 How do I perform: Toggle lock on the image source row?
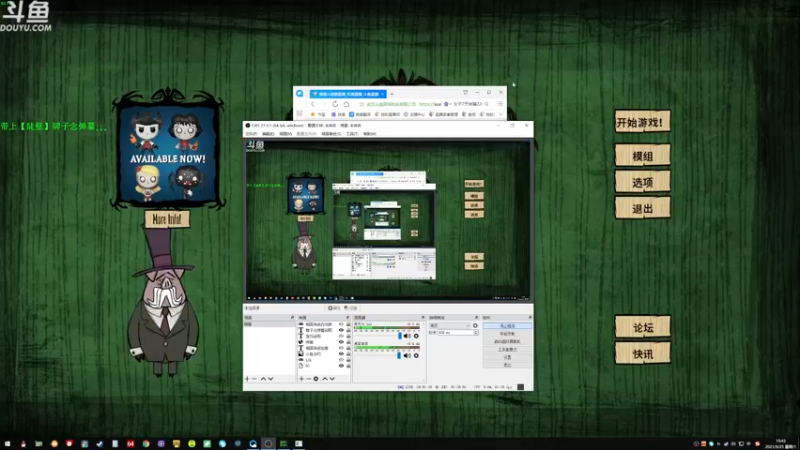pos(348,354)
